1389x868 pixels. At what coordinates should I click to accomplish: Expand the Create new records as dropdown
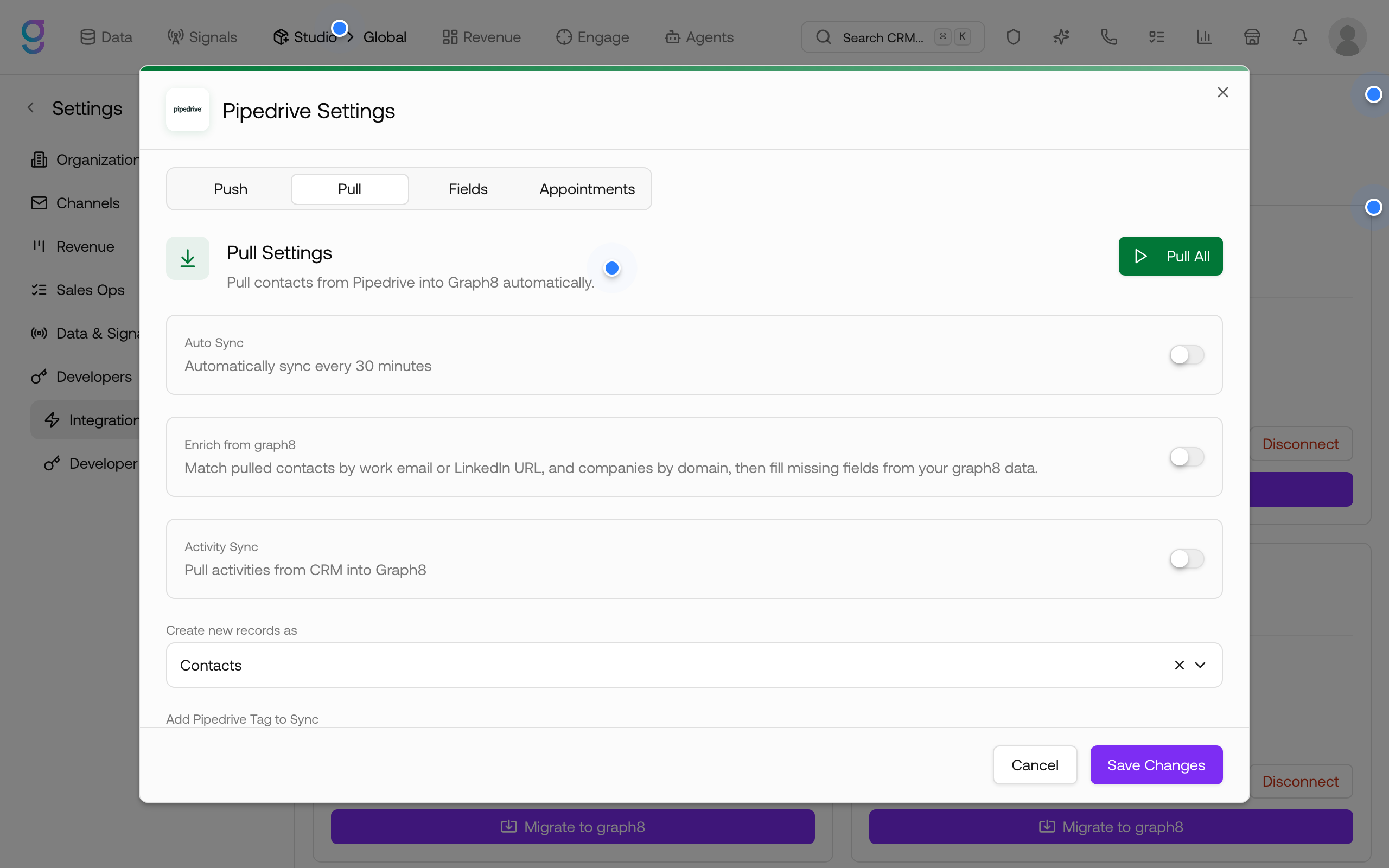1200,665
